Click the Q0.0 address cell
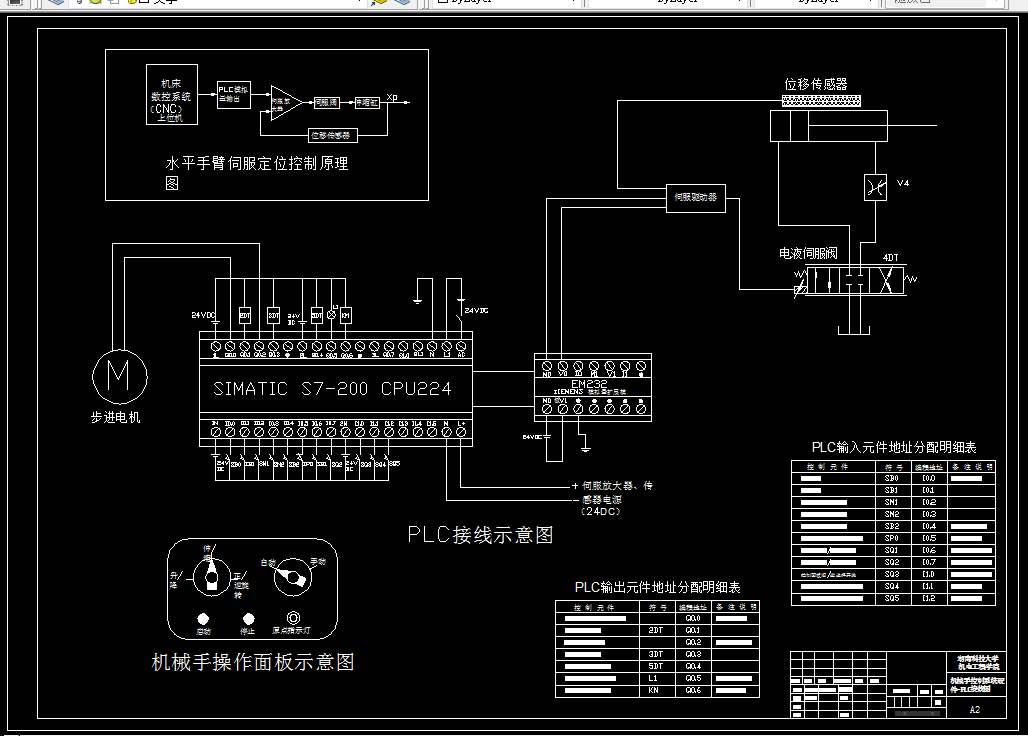This screenshot has height=736, width=1028. (x=693, y=618)
